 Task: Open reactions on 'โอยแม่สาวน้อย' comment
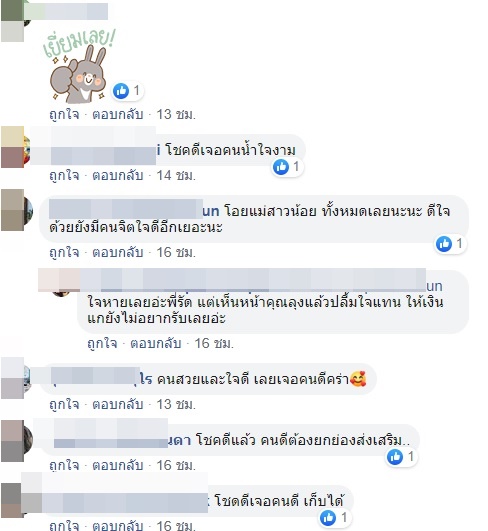coord(450,243)
